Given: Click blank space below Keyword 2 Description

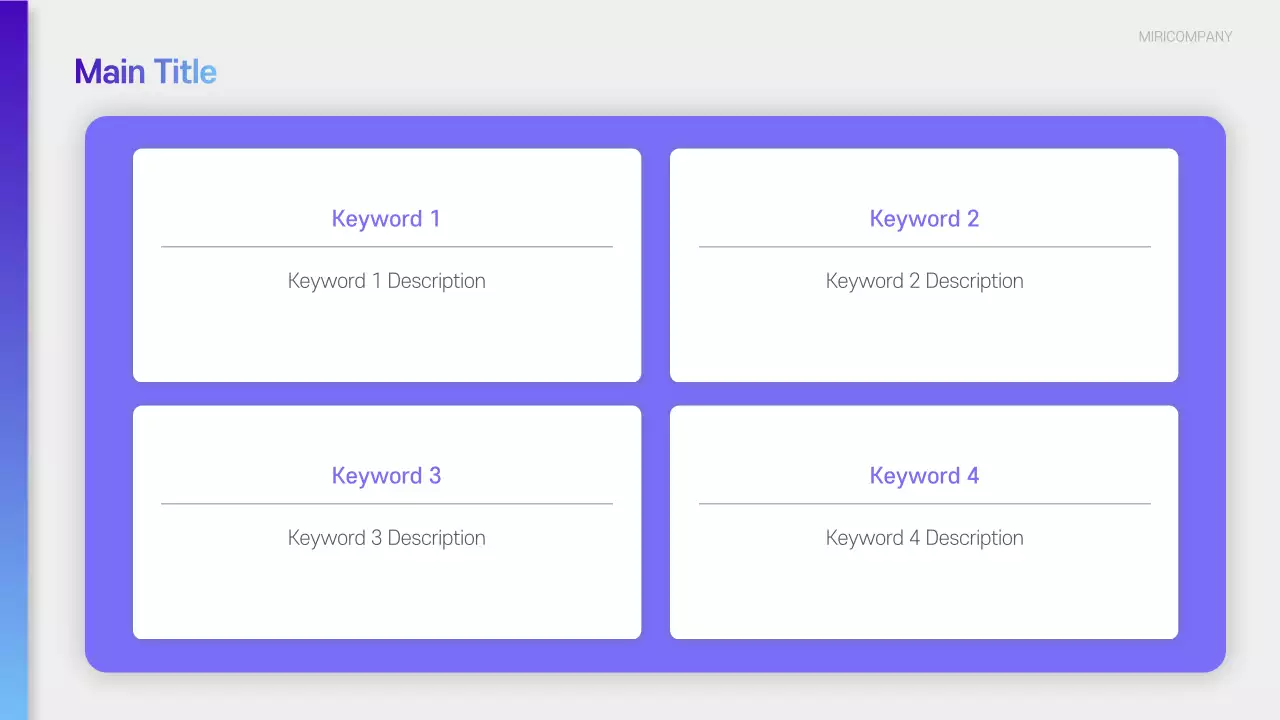Looking at the screenshot, I should coord(924,340).
